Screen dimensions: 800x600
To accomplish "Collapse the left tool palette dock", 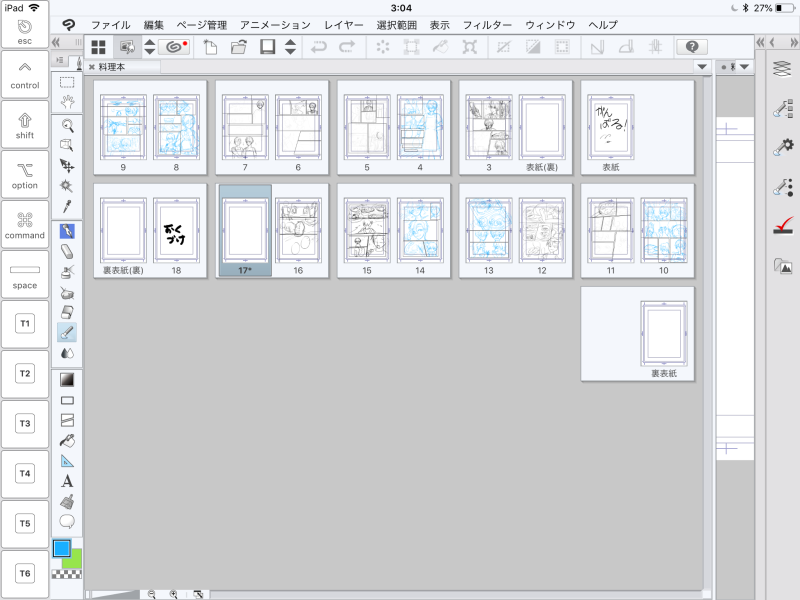I will point(56,42).
